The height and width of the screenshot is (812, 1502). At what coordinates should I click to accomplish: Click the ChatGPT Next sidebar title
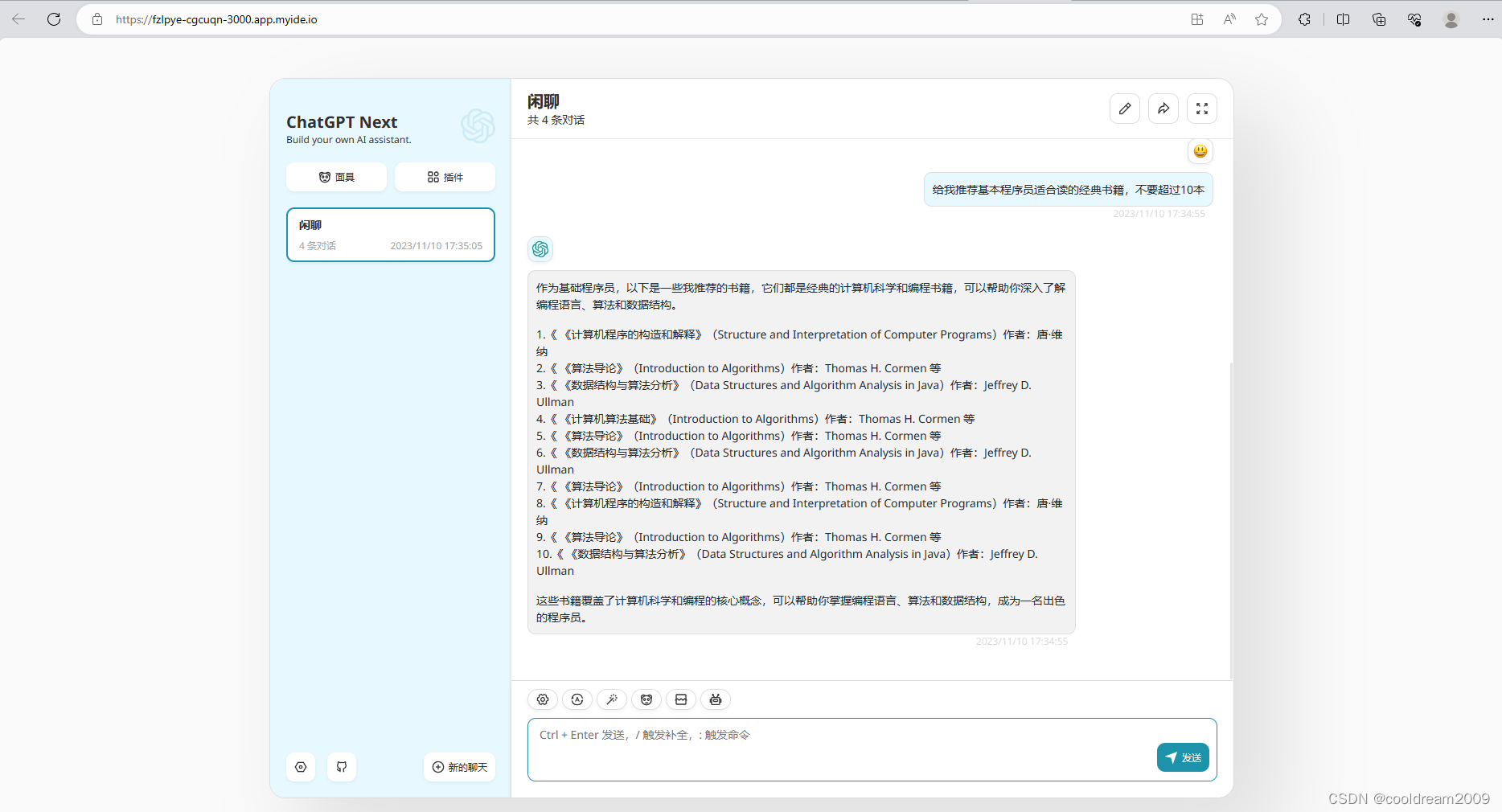pos(342,122)
